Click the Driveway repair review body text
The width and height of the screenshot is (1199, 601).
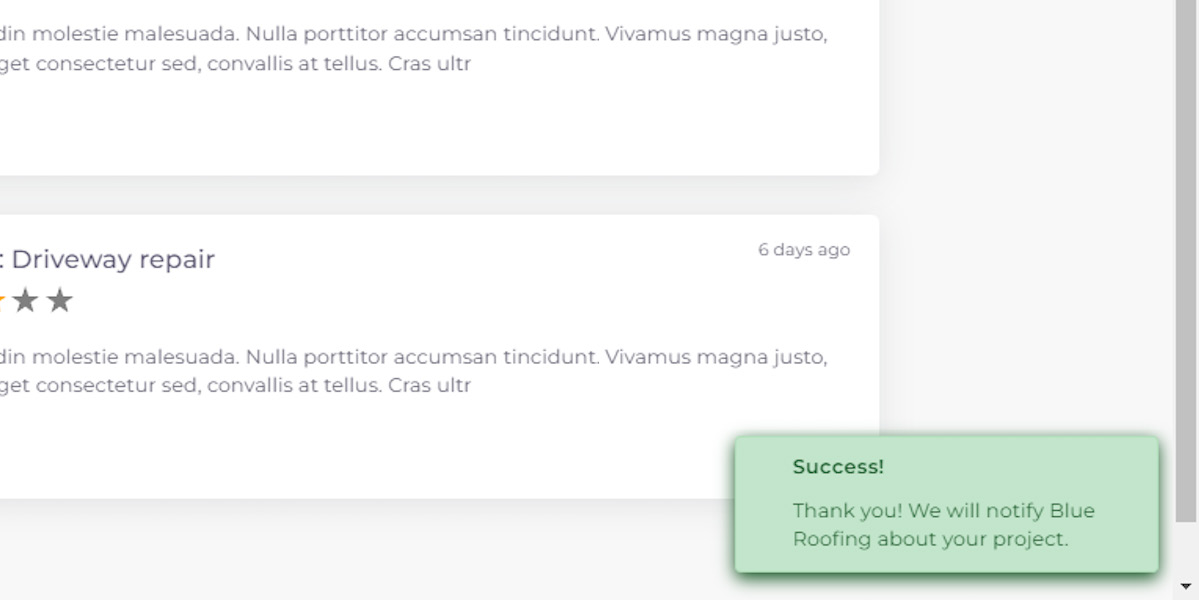tap(414, 371)
